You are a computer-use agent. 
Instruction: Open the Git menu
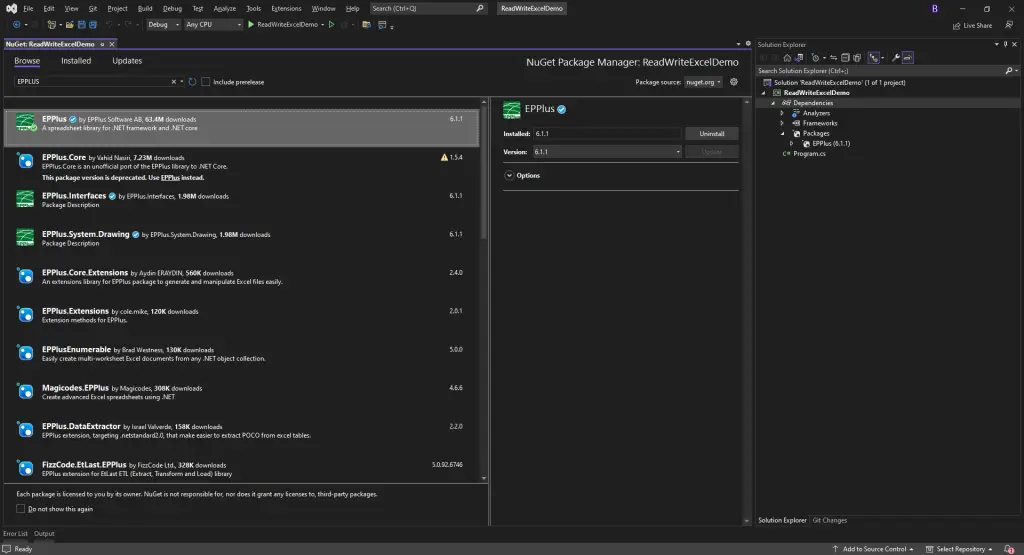(x=93, y=8)
